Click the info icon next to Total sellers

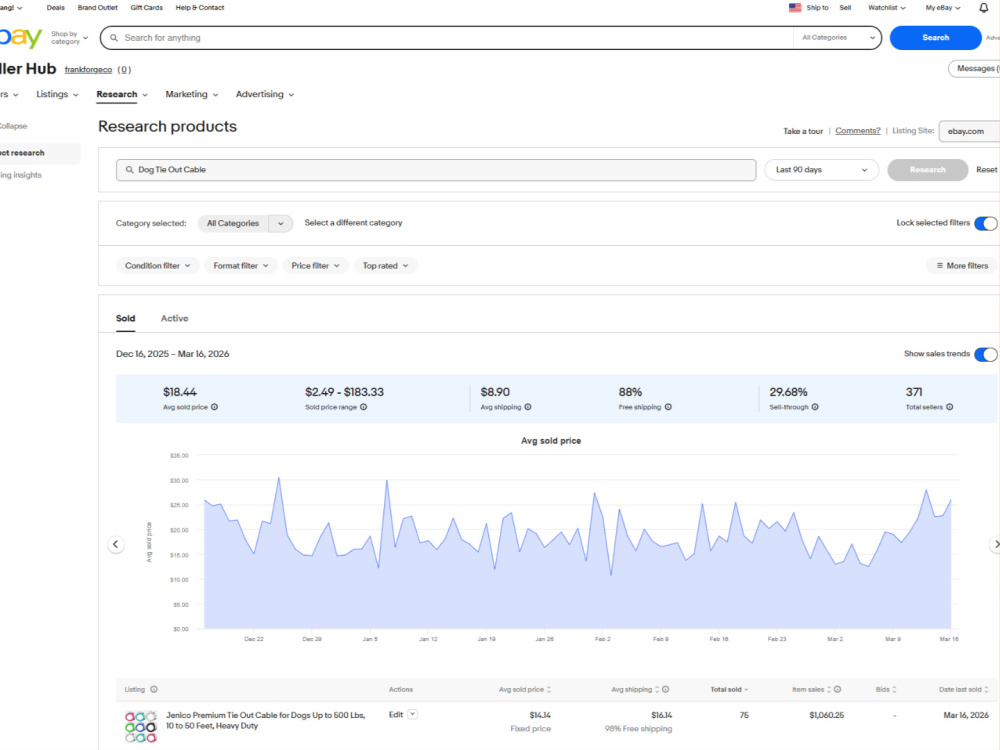[x=950, y=407]
